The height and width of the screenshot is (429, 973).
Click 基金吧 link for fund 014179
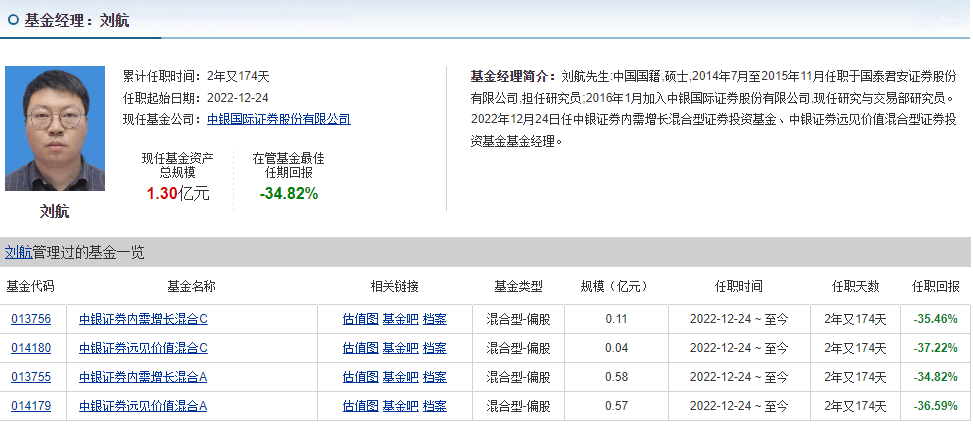[400, 406]
